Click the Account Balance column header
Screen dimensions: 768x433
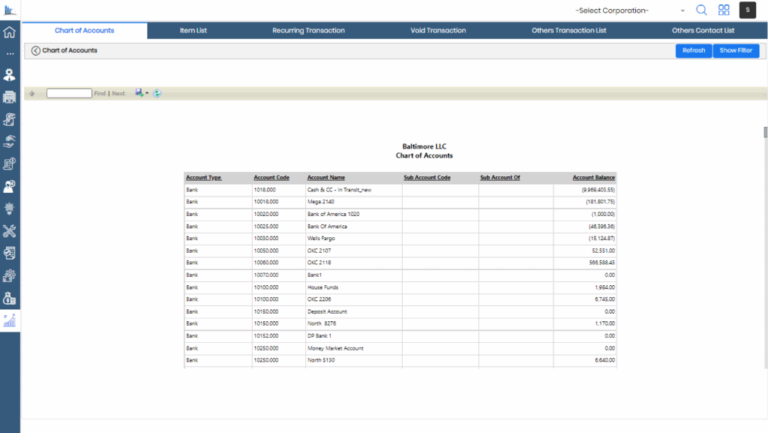tap(593, 177)
